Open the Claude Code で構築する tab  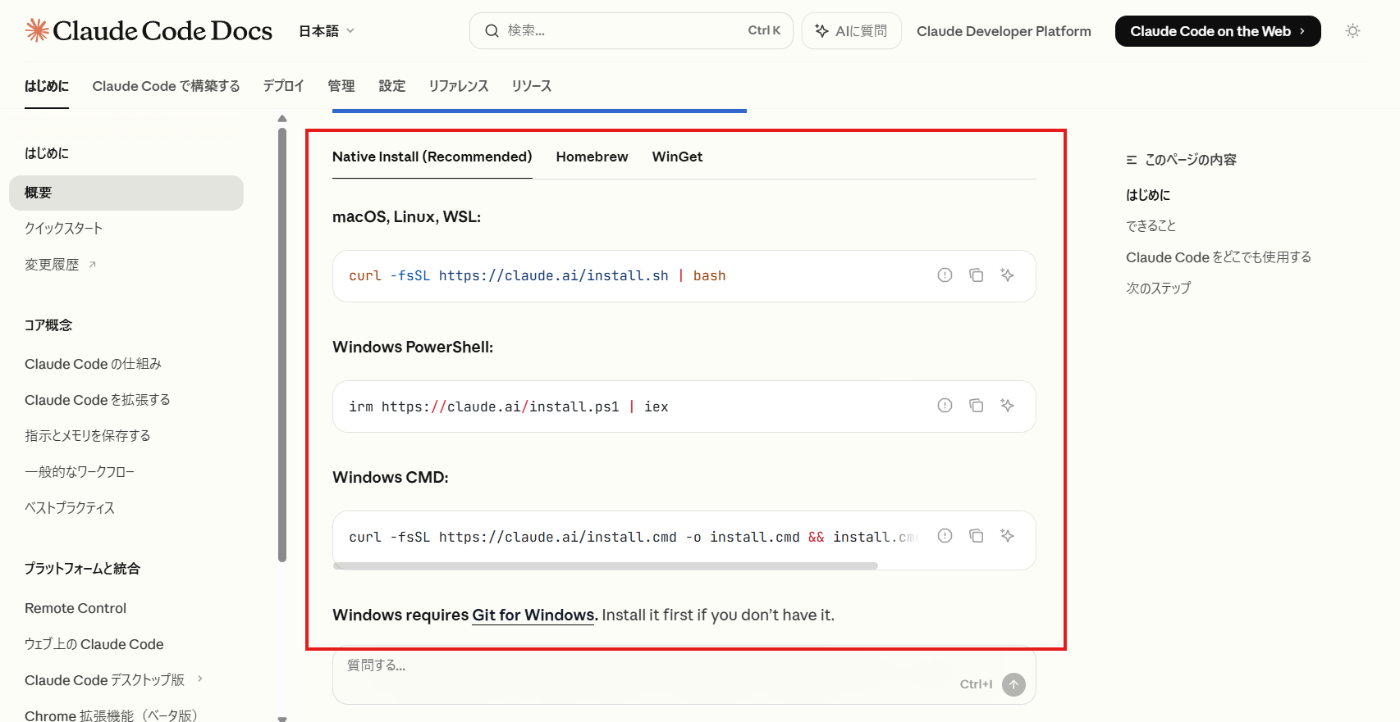(x=166, y=86)
